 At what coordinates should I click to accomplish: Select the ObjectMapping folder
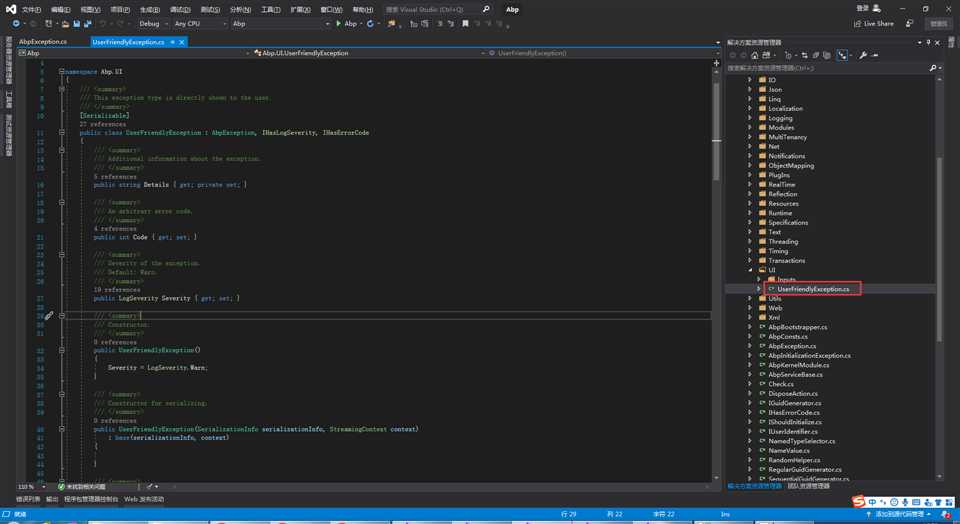791,165
